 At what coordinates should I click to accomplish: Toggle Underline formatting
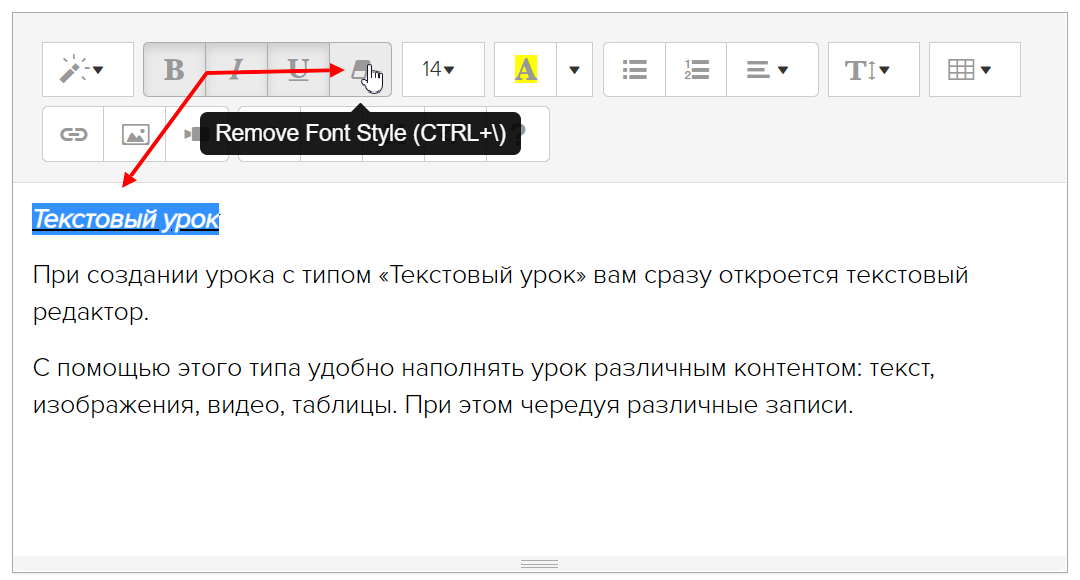click(x=298, y=70)
